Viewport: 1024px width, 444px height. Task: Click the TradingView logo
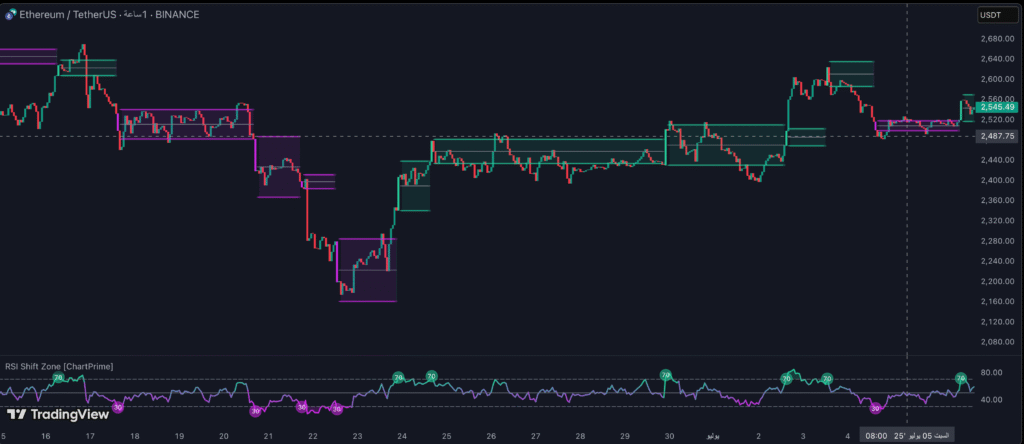[x=57, y=413]
